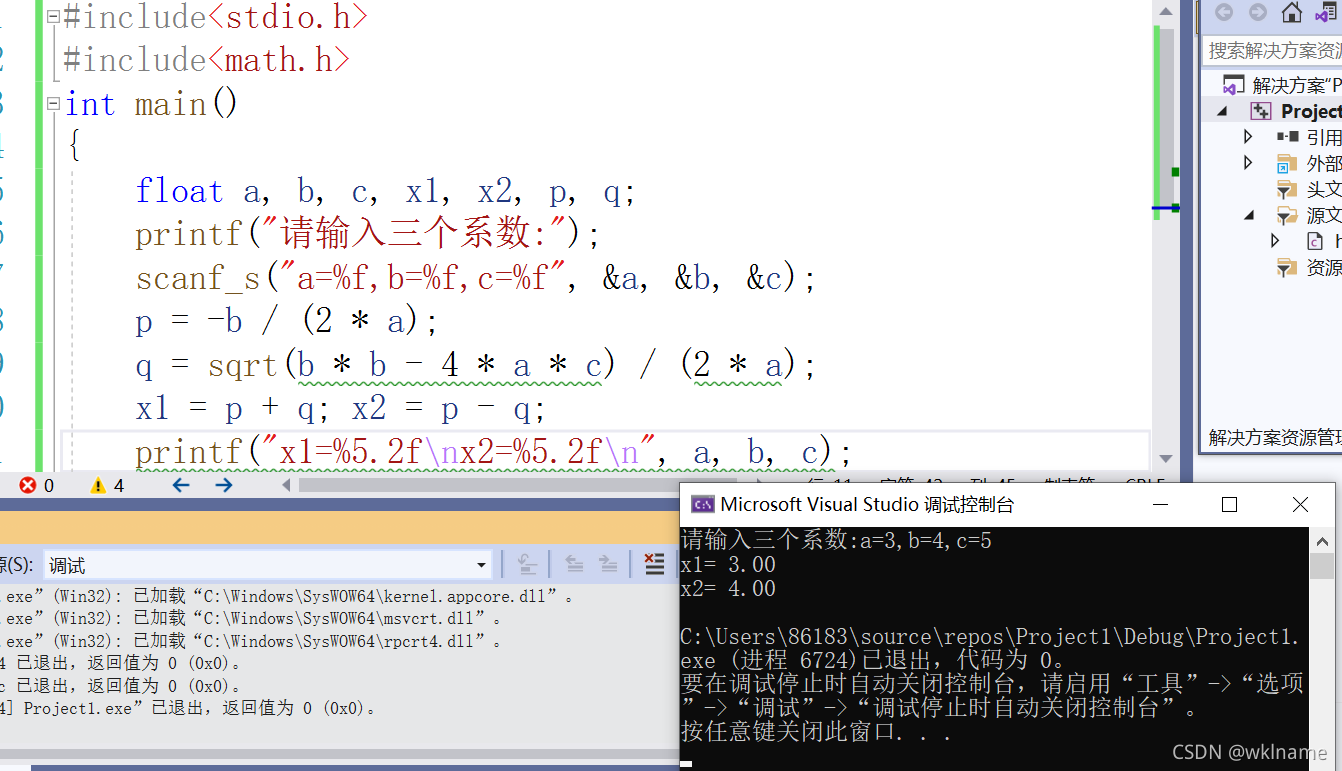Close the Microsoft Visual Studio debug console

(1300, 505)
